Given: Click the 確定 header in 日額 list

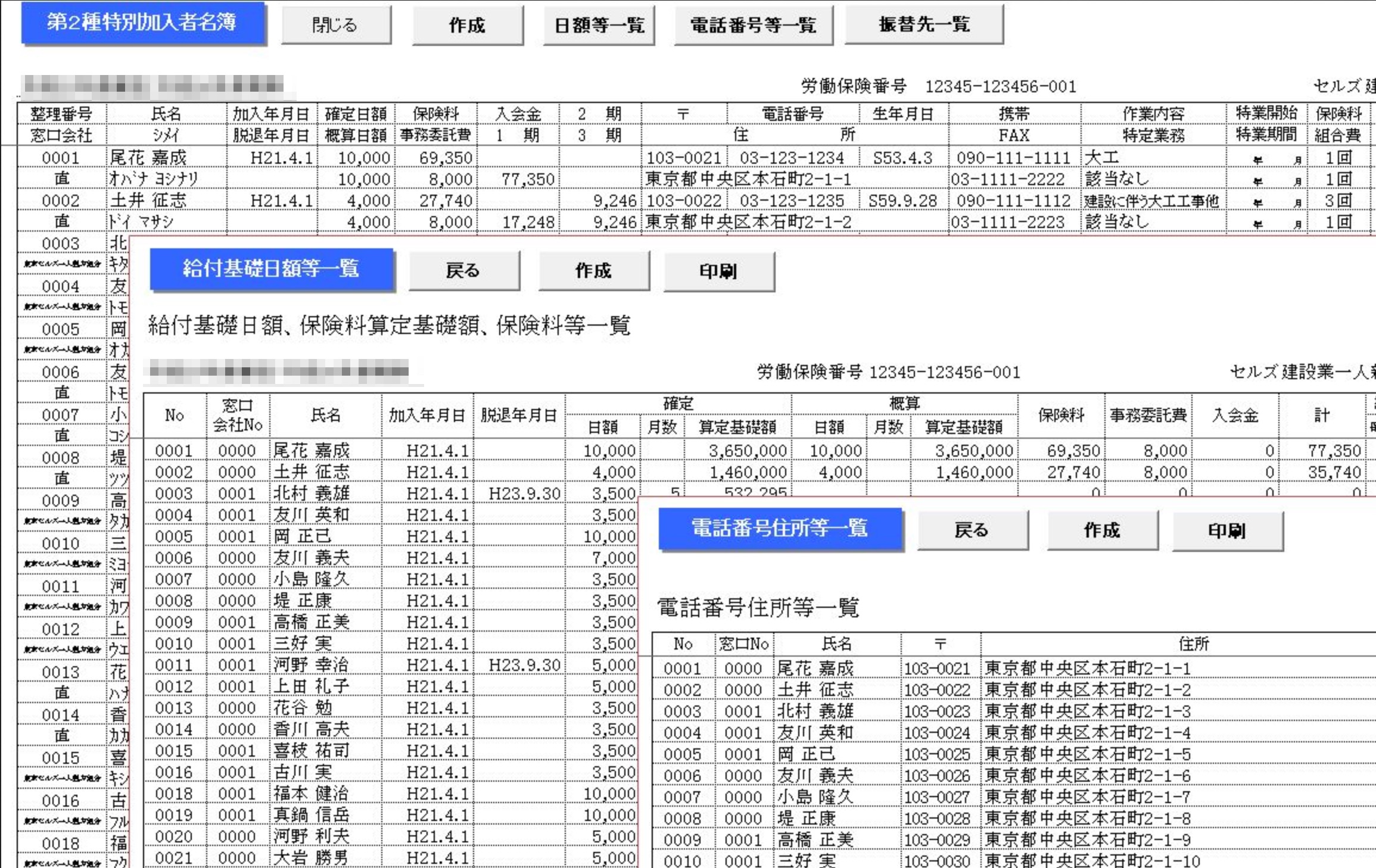Looking at the screenshot, I should (x=678, y=404).
